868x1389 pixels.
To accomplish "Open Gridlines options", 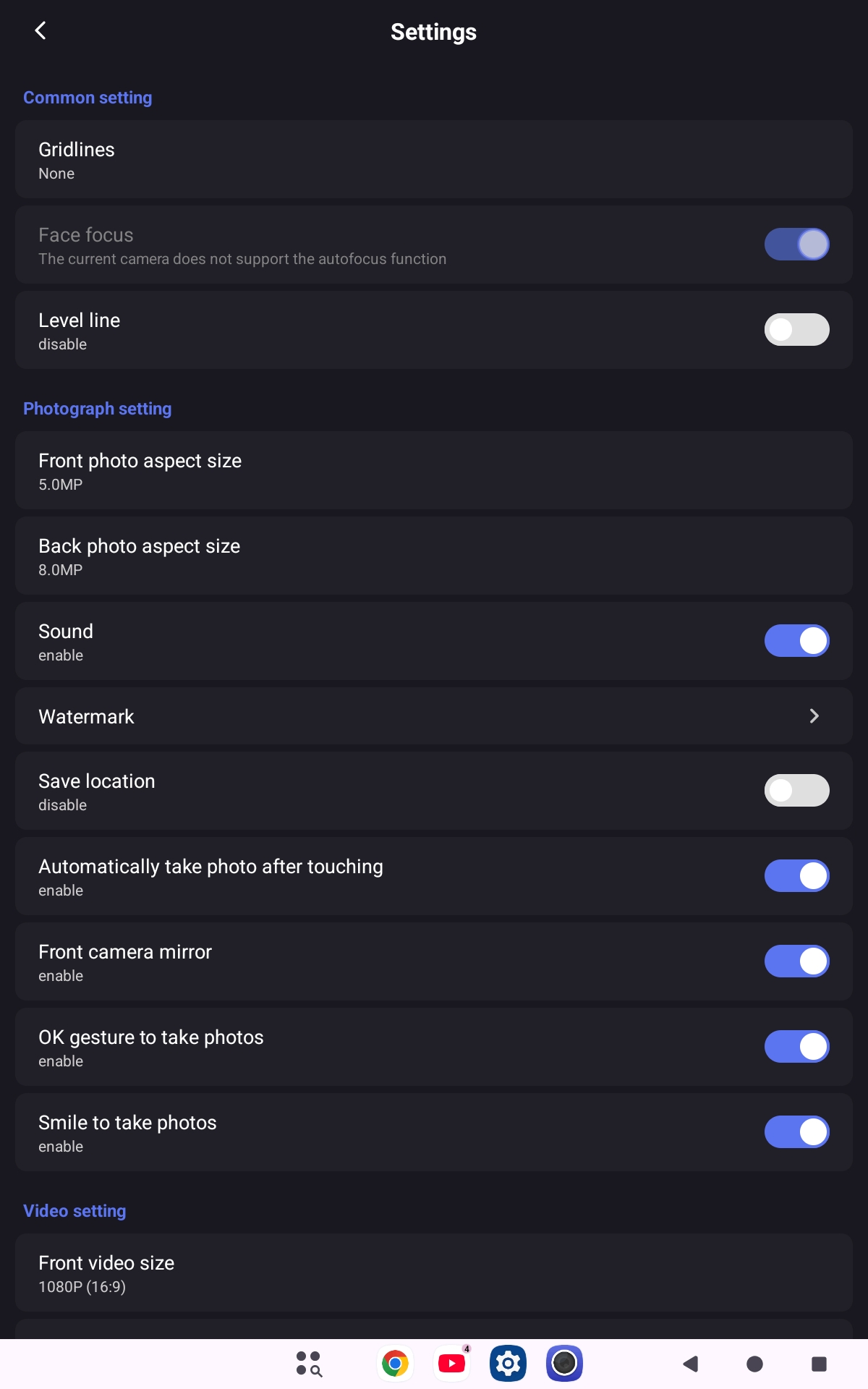I will click(434, 160).
